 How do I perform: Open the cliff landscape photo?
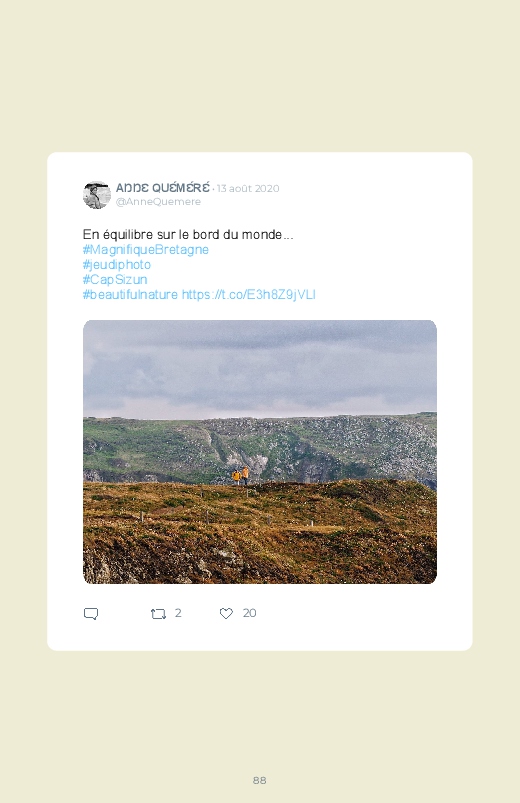point(260,452)
